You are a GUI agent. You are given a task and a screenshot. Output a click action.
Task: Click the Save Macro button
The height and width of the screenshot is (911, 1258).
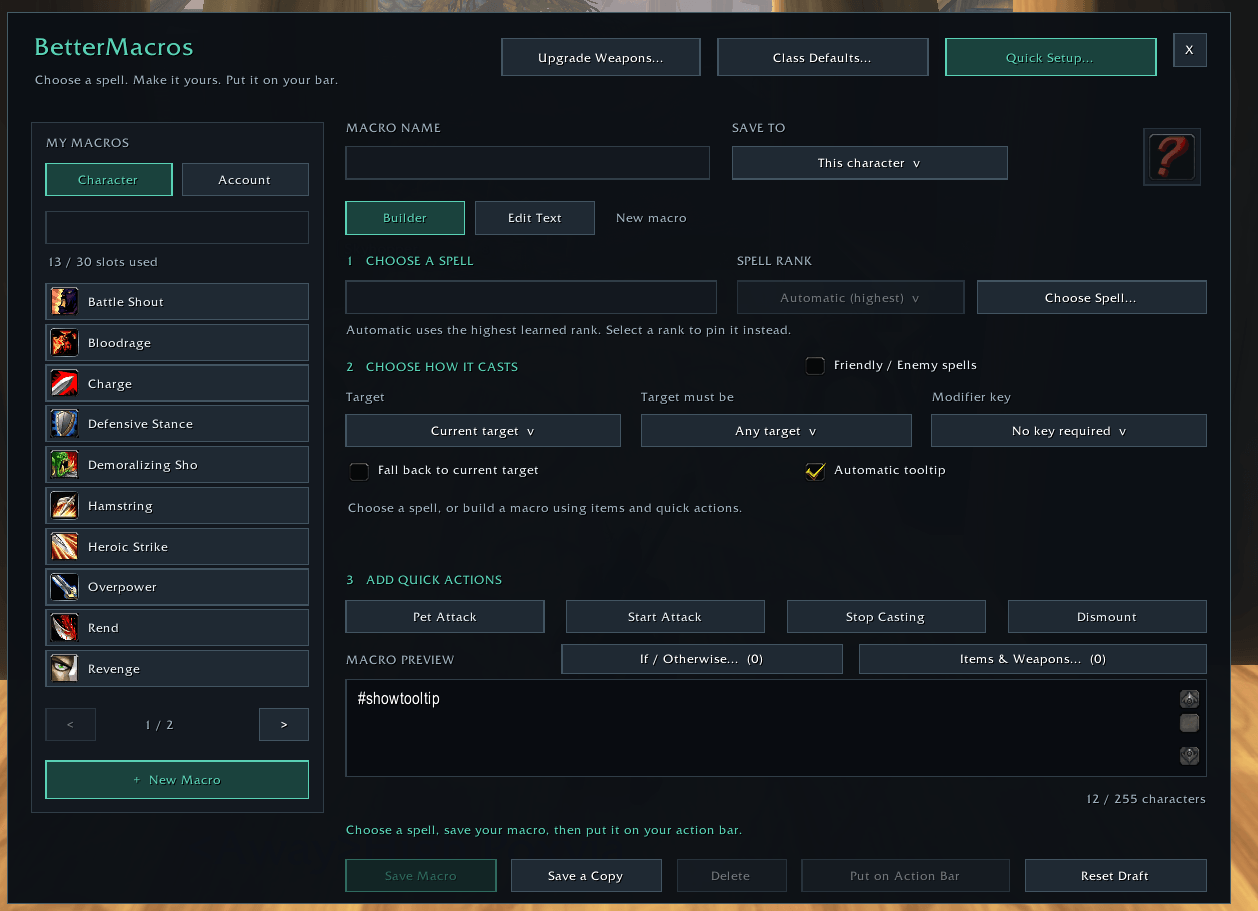click(x=421, y=876)
